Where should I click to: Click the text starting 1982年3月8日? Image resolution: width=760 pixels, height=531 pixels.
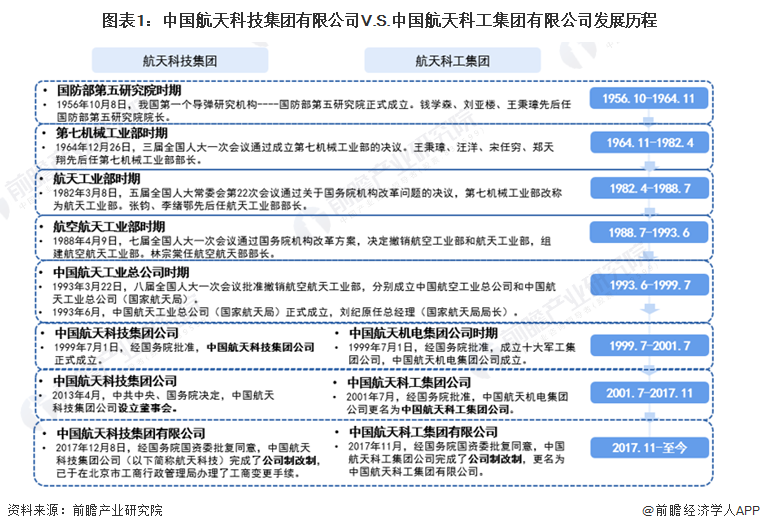[307, 199]
